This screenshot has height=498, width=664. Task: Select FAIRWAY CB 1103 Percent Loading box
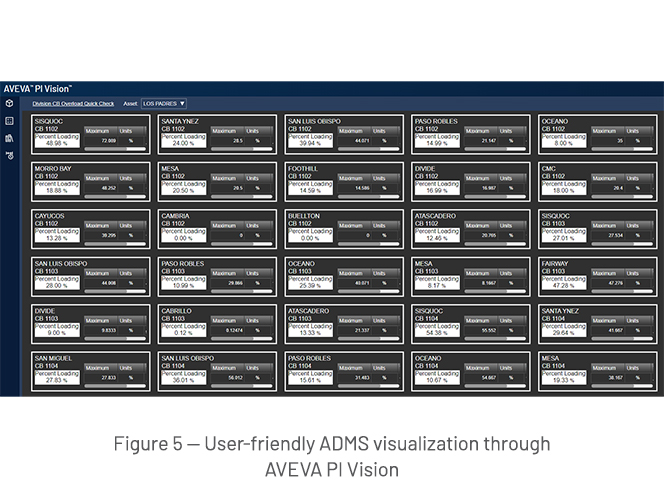[564, 282]
